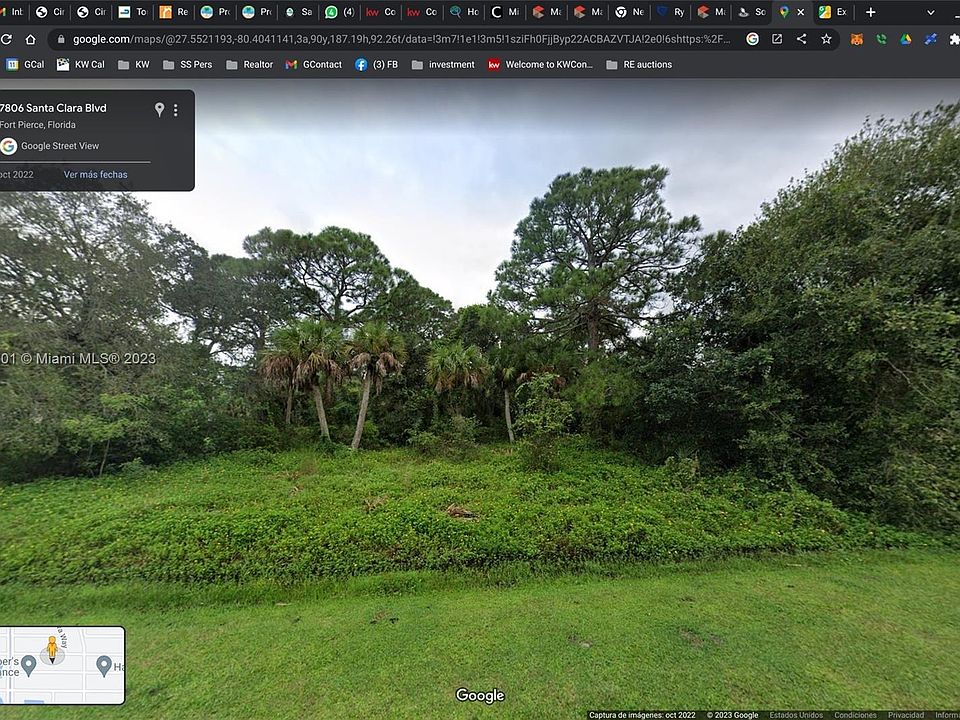
Task: Reload the page with the refresh icon
Action: pyautogui.click(x=7, y=39)
